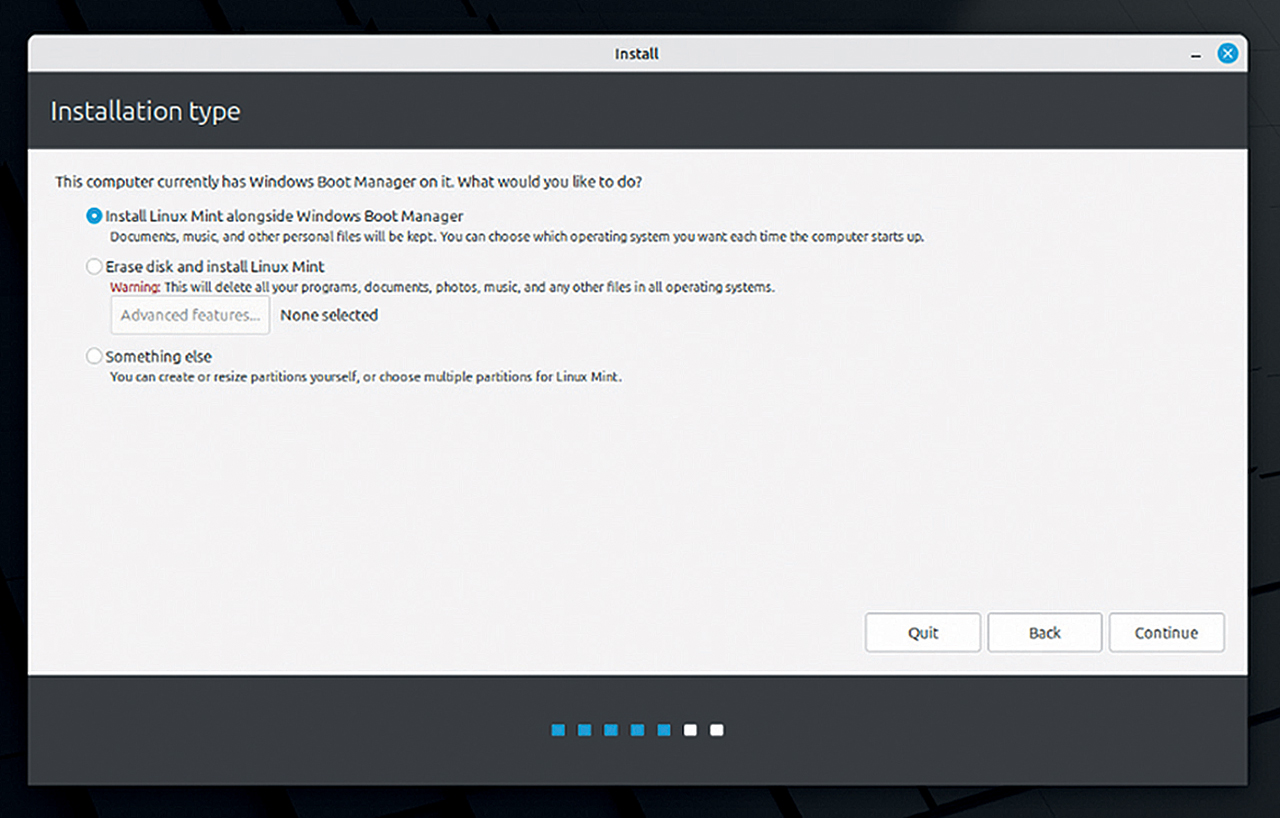Viewport: 1280px width, 818px height.
Task: Click the third blue progress step square
Action: (x=611, y=730)
